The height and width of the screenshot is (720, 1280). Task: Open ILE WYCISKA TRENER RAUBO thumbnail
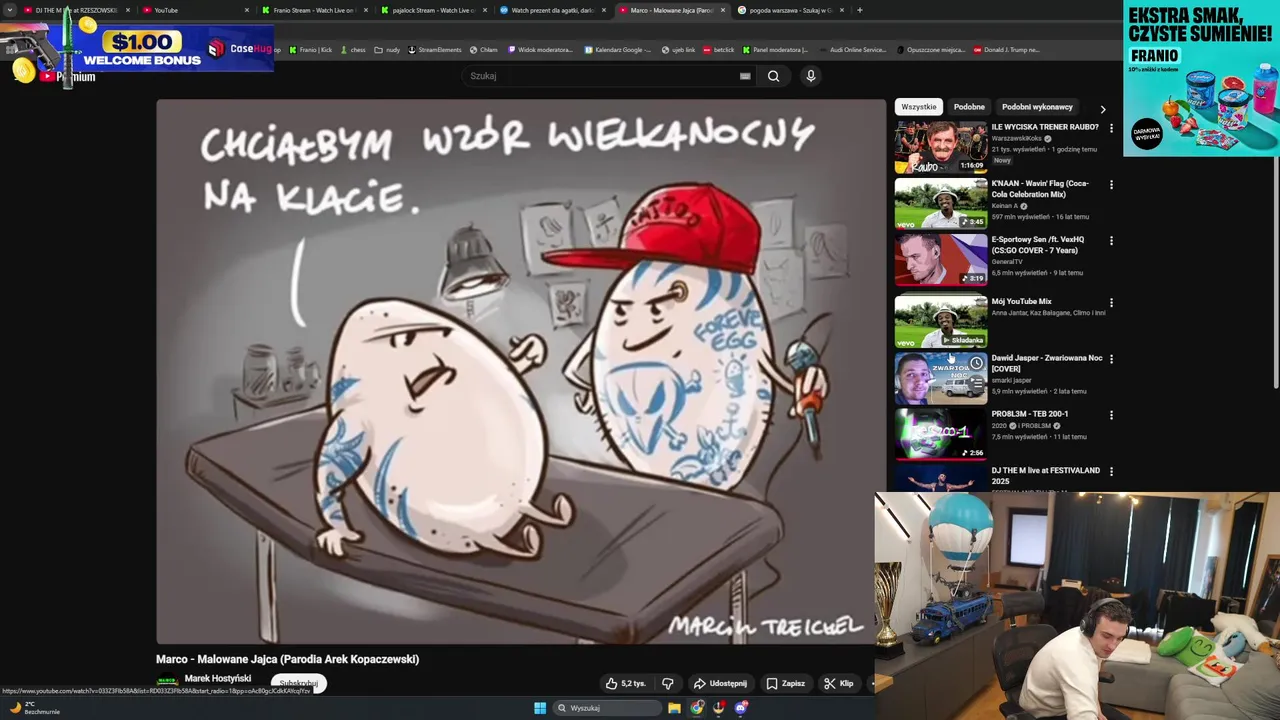tap(940, 147)
